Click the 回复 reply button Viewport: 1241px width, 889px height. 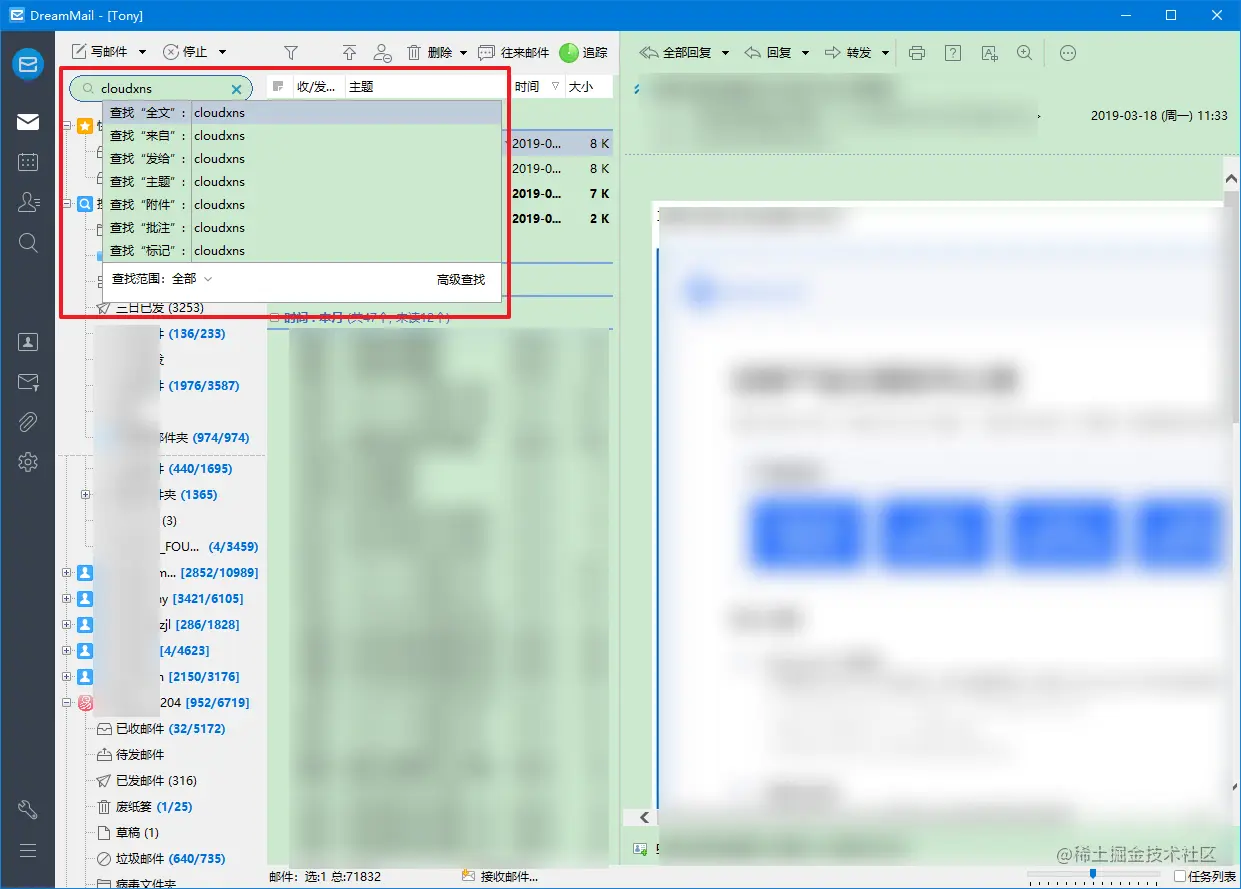click(x=768, y=52)
